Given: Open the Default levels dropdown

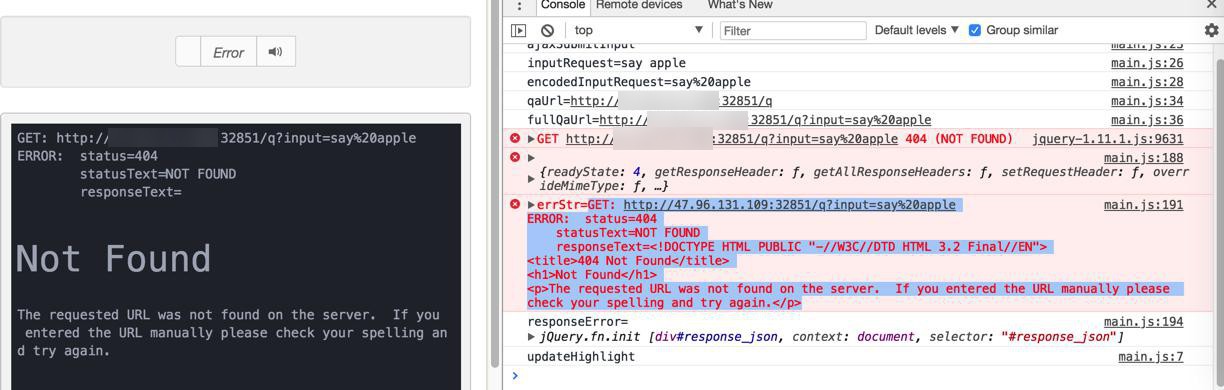Looking at the screenshot, I should tap(916, 31).
